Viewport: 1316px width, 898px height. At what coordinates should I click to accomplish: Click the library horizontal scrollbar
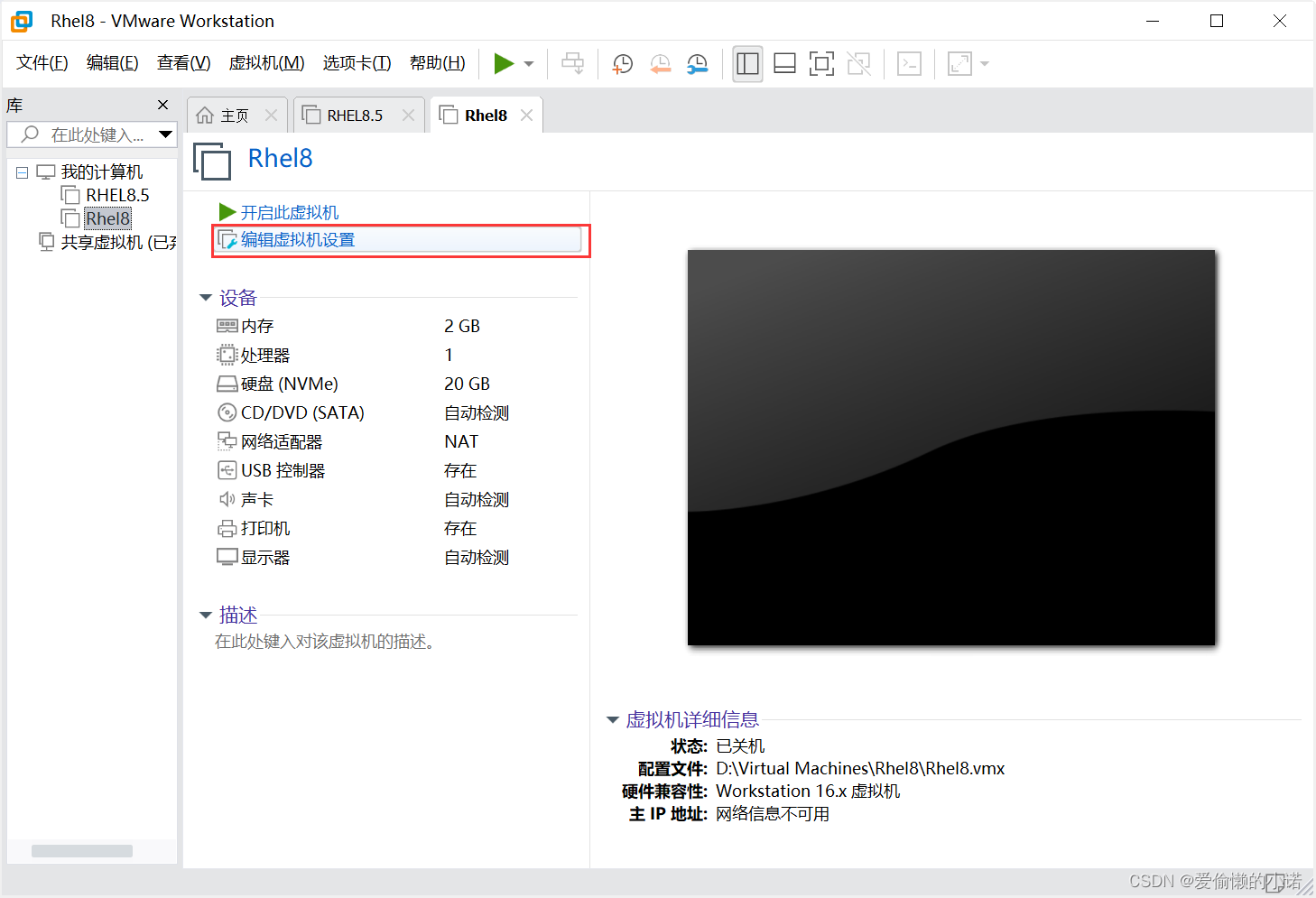point(82,851)
